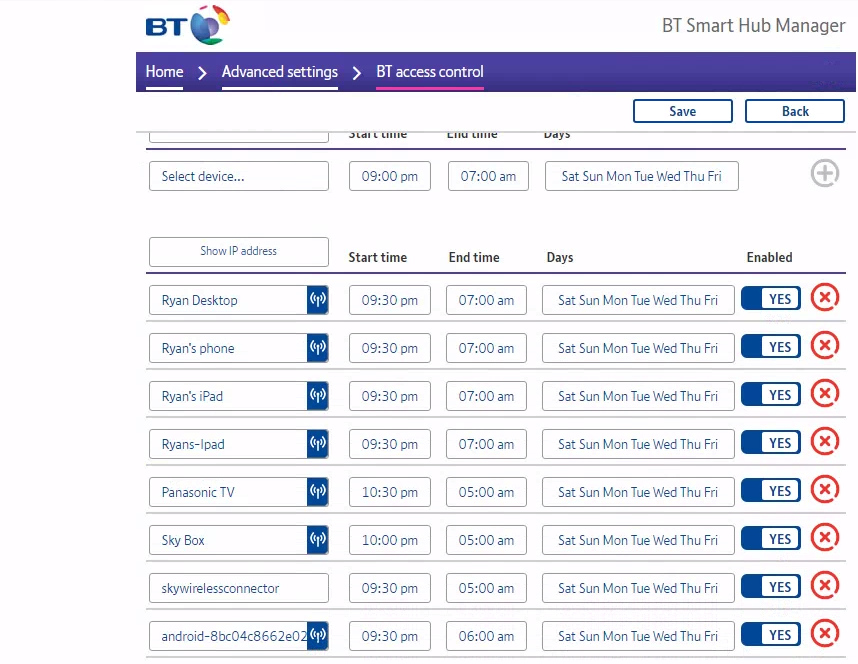Click wireless icon beside Sky Box
858x664 pixels.
(x=317, y=540)
